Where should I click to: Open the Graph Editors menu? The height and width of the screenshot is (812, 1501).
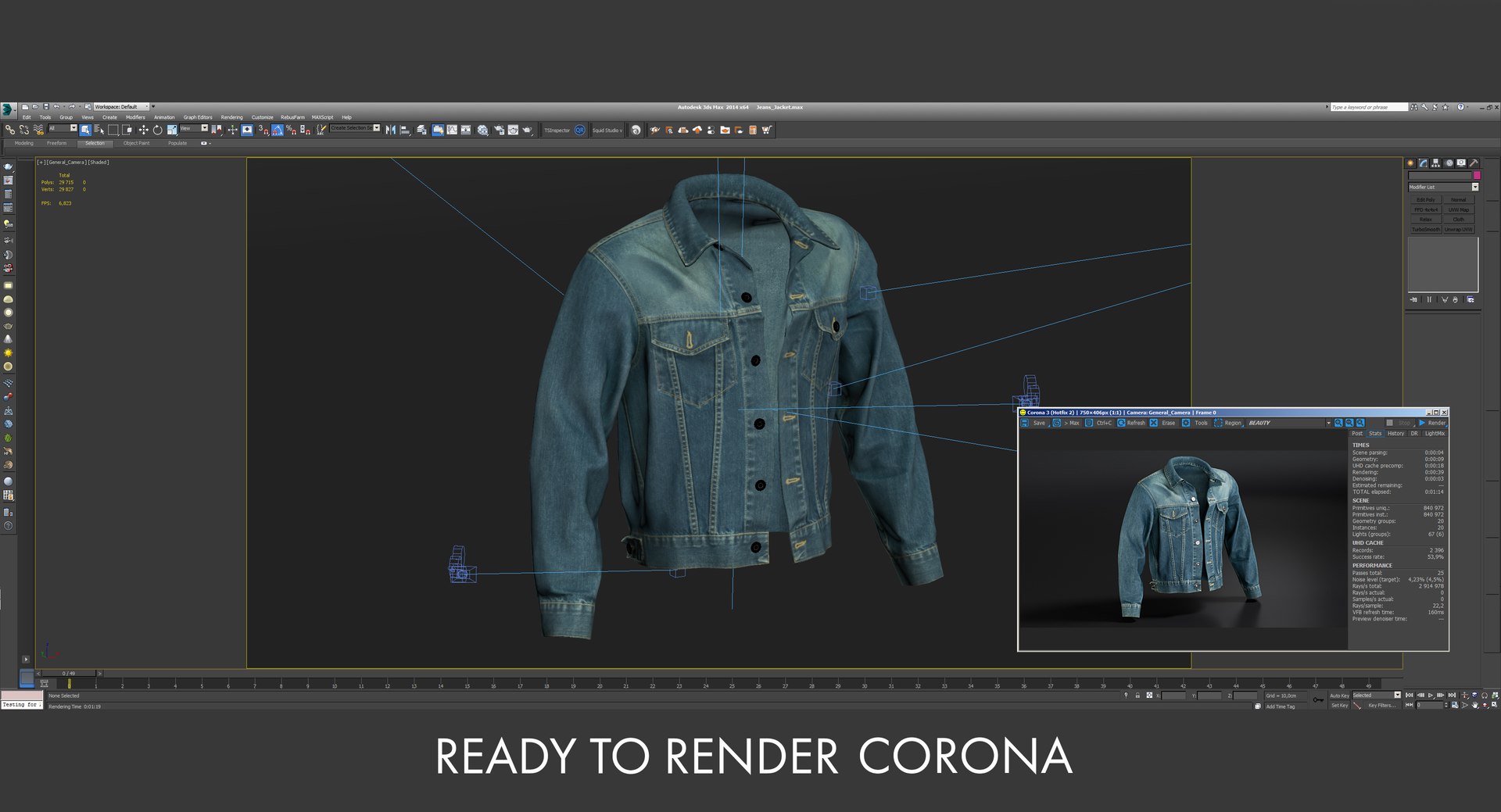(198, 117)
